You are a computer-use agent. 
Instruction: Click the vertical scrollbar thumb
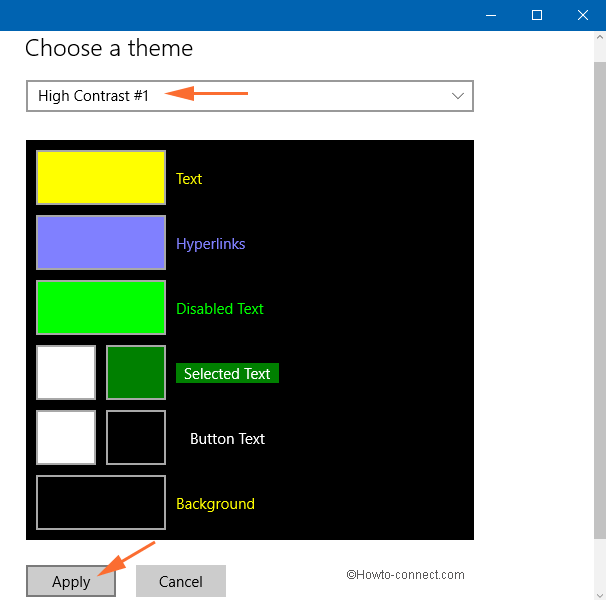coord(600,300)
